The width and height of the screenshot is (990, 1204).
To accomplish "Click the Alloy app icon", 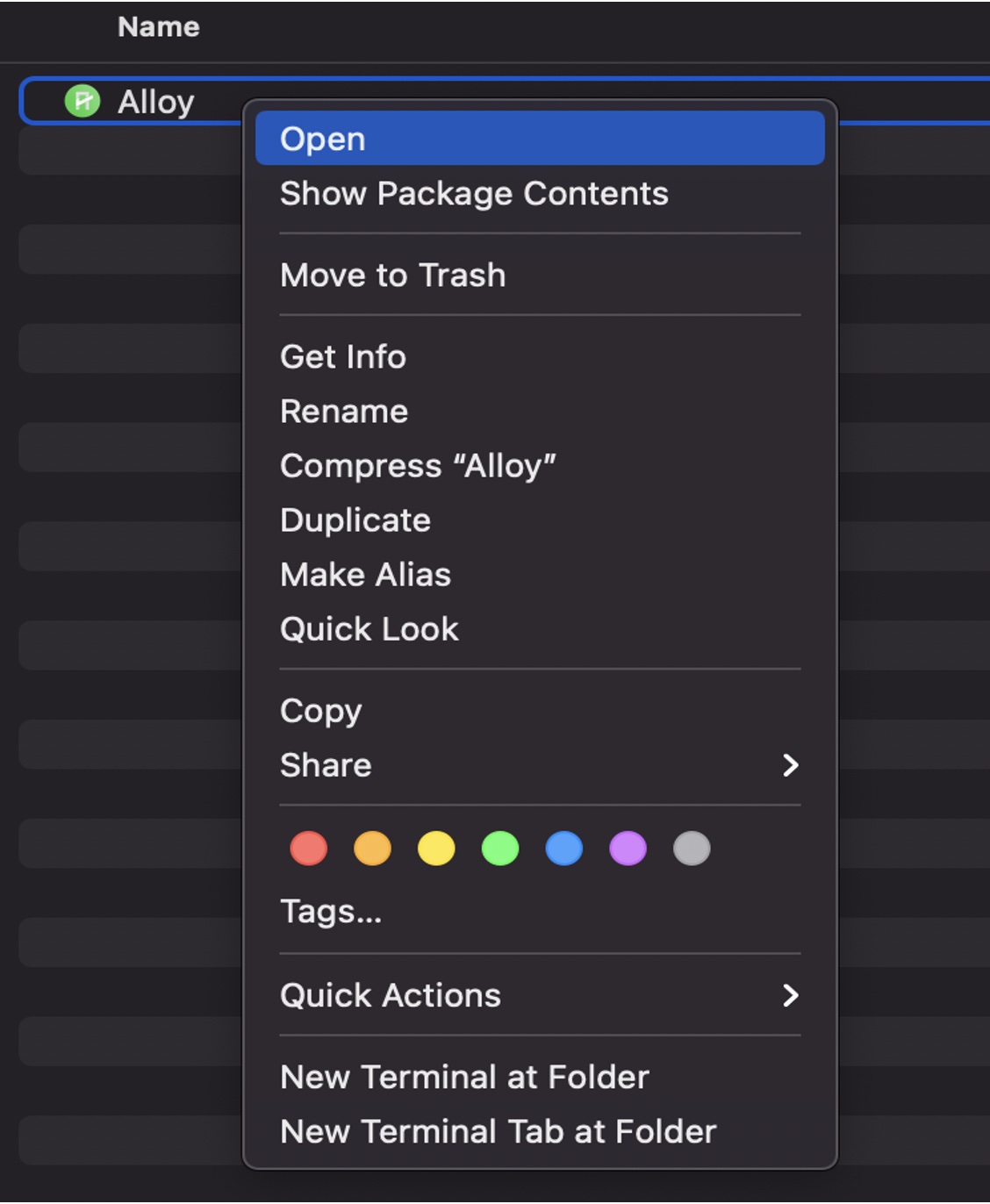I will (x=82, y=102).
